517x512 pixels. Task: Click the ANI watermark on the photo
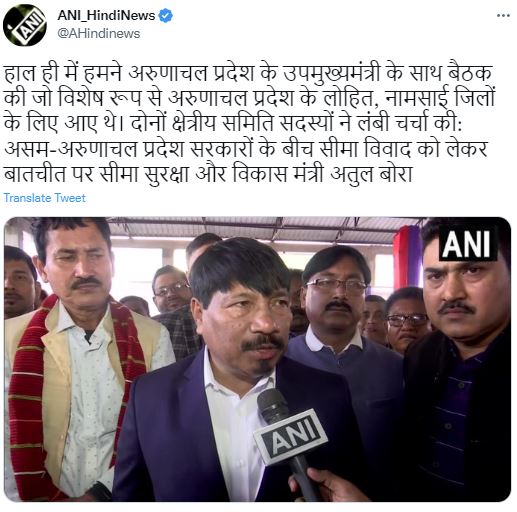467,244
